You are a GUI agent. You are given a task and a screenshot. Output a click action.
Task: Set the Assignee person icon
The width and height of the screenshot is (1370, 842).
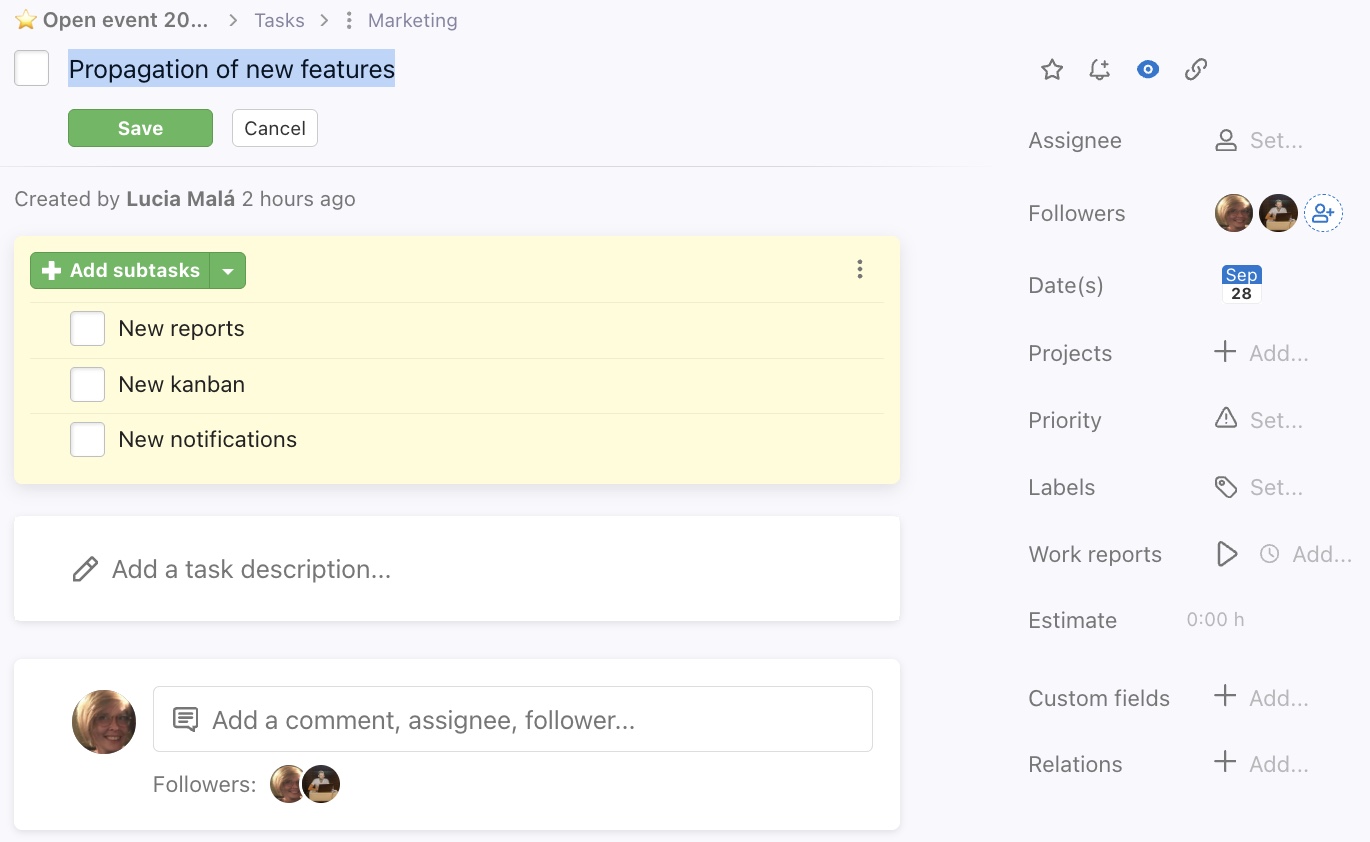(x=1226, y=141)
